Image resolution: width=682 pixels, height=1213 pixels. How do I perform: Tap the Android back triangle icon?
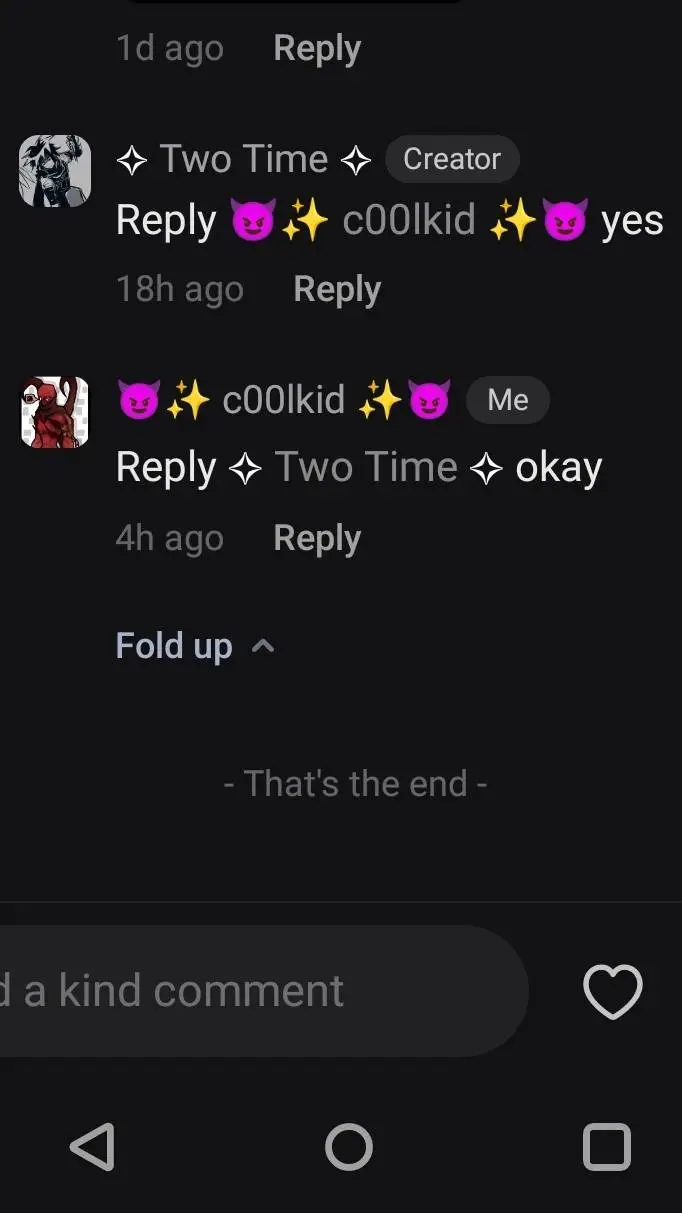pyautogui.click(x=92, y=1147)
